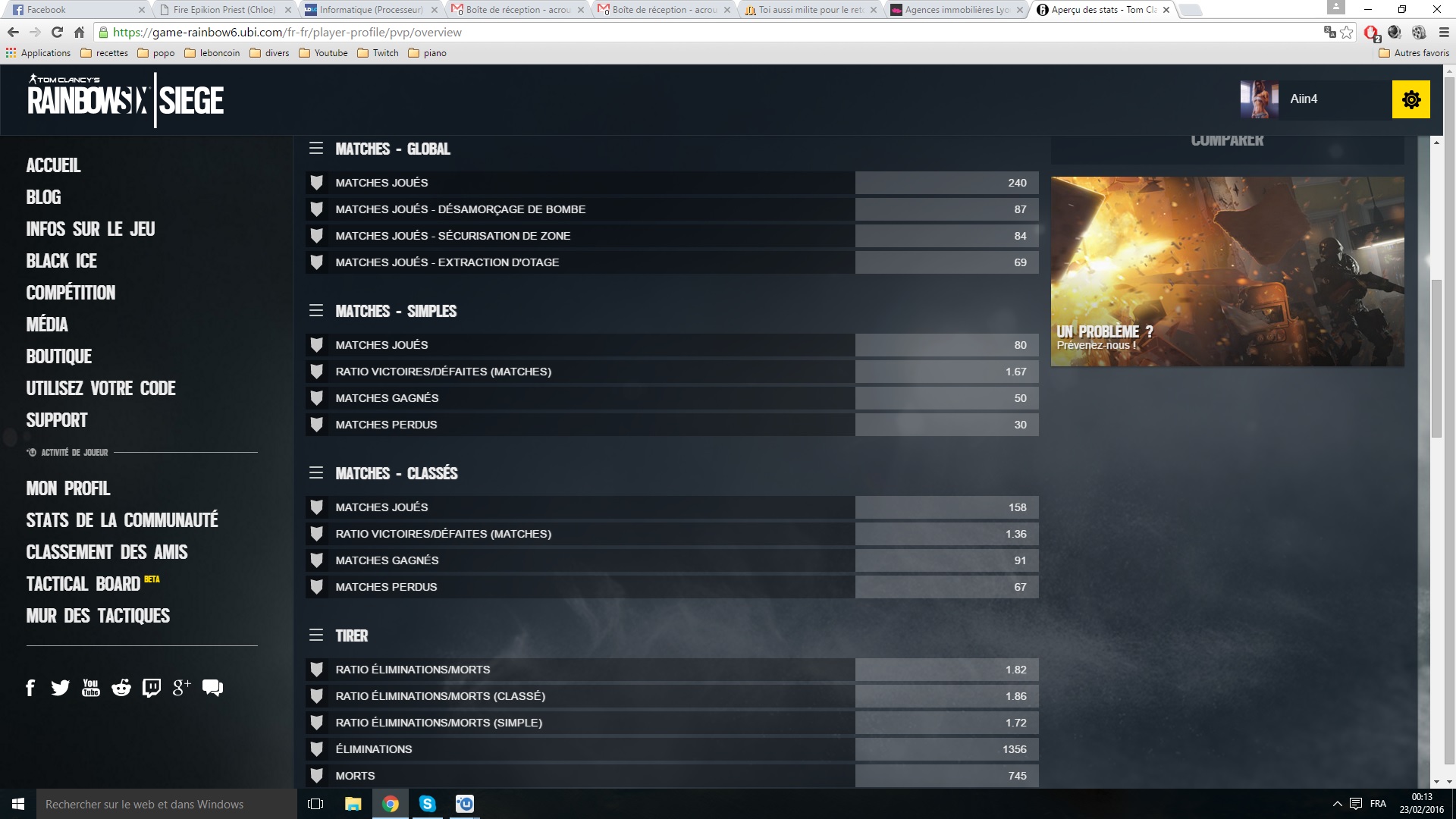Collapse the Matches - Global section
Image resolution: width=1456 pixels, height=819 pixels.
pos(316,149)
